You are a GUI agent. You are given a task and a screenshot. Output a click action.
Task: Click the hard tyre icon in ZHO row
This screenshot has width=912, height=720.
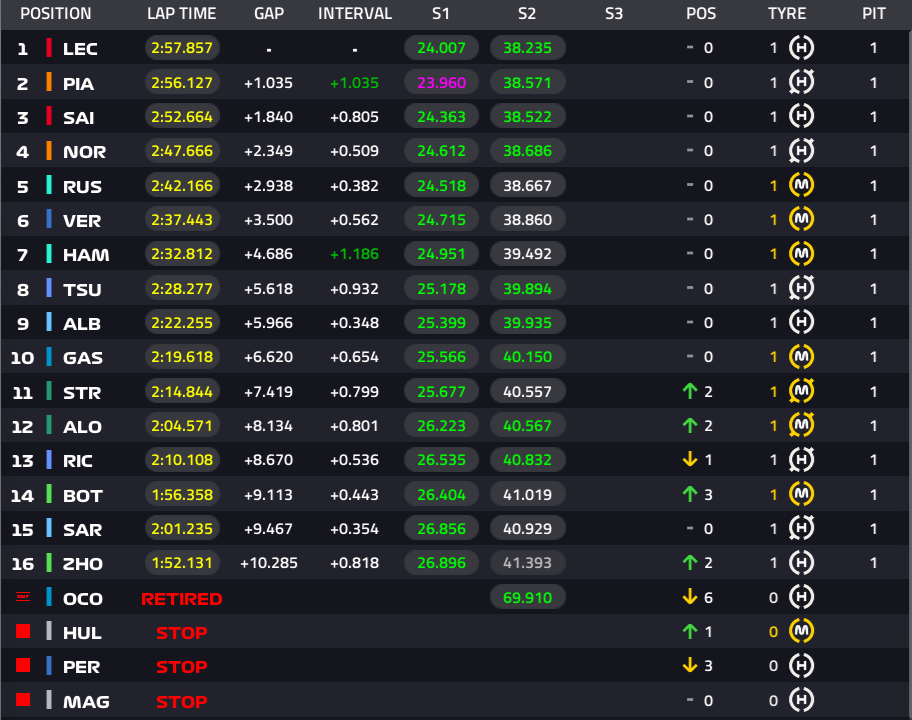pyautogui.click(x=801, y=562)
